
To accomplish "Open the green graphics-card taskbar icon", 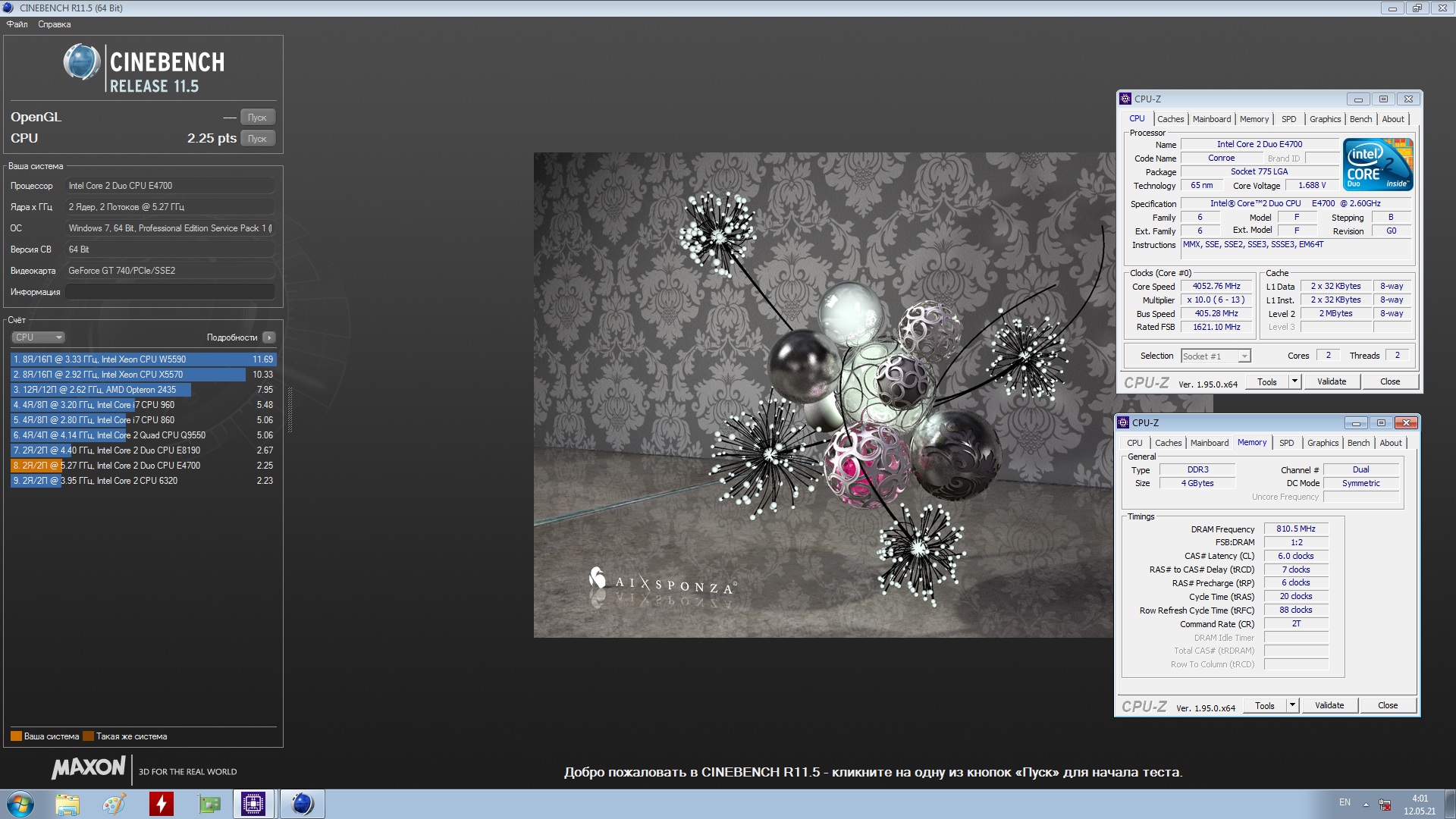I will [208, 804].
